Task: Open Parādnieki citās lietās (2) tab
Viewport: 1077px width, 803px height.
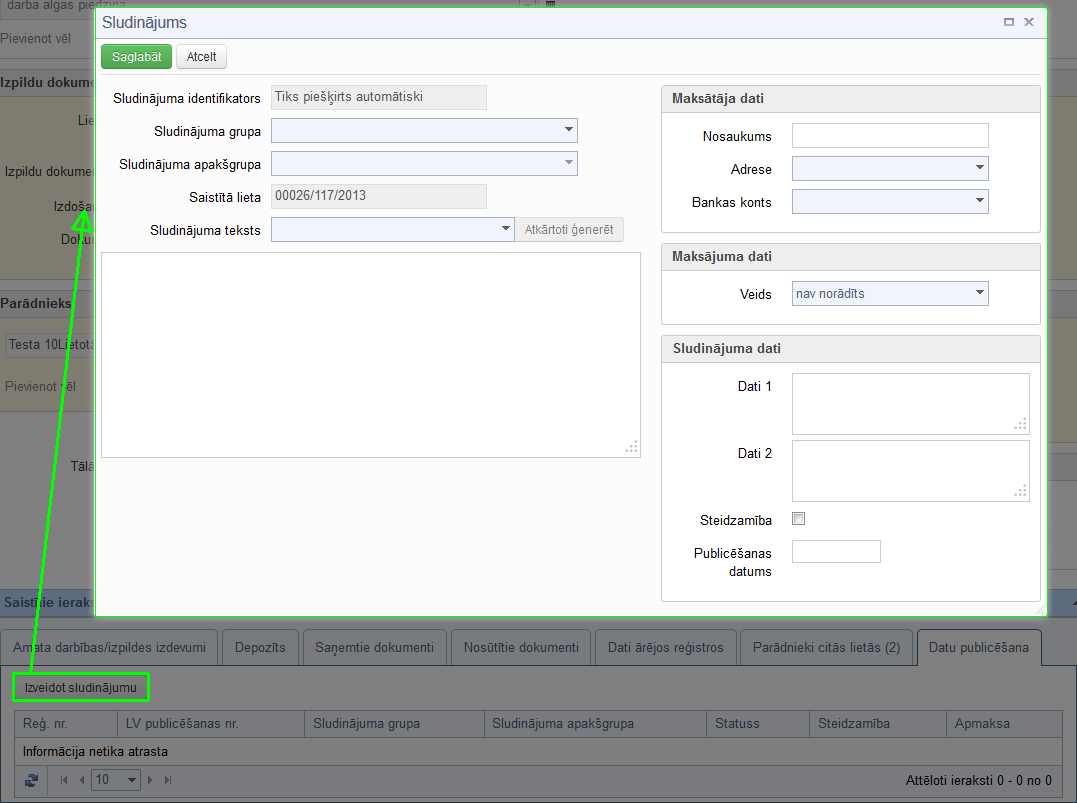Action: [826, 648]
